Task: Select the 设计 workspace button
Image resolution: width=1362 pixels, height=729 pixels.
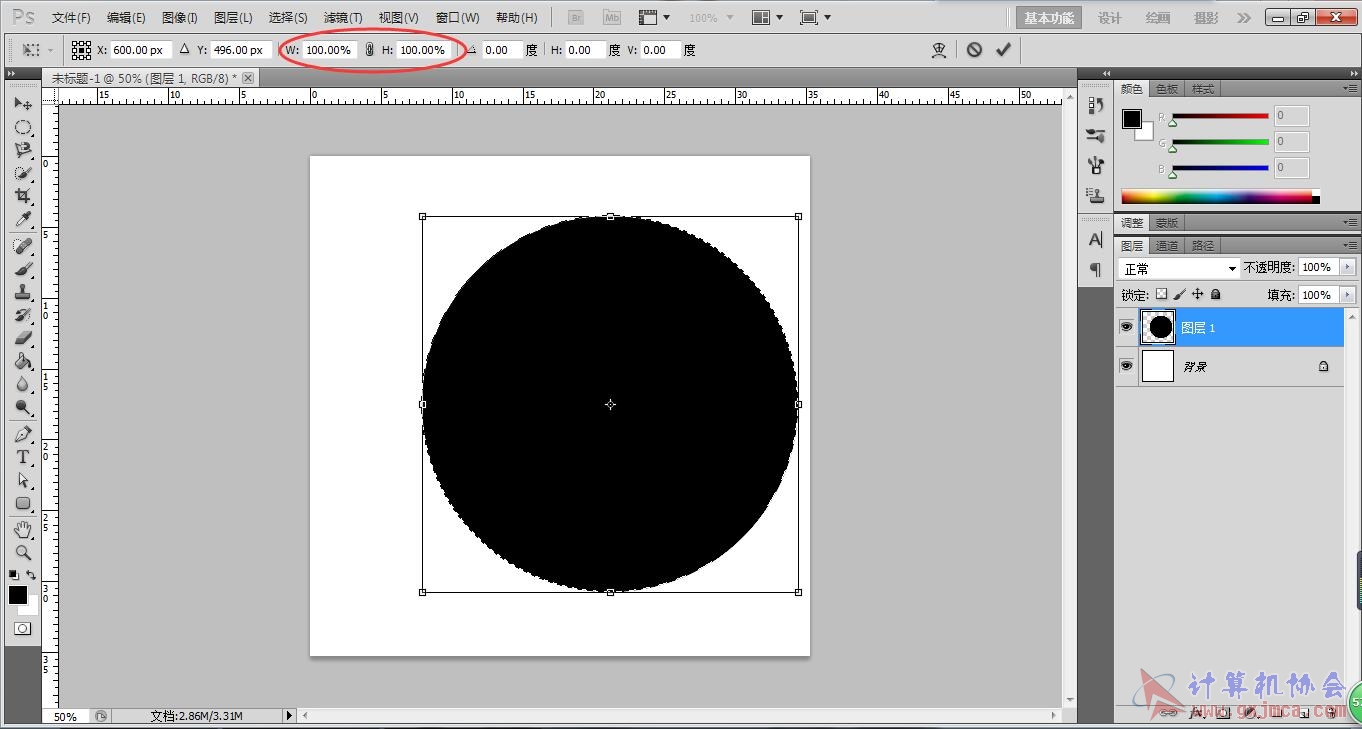Action: (x=1109, y=18)
